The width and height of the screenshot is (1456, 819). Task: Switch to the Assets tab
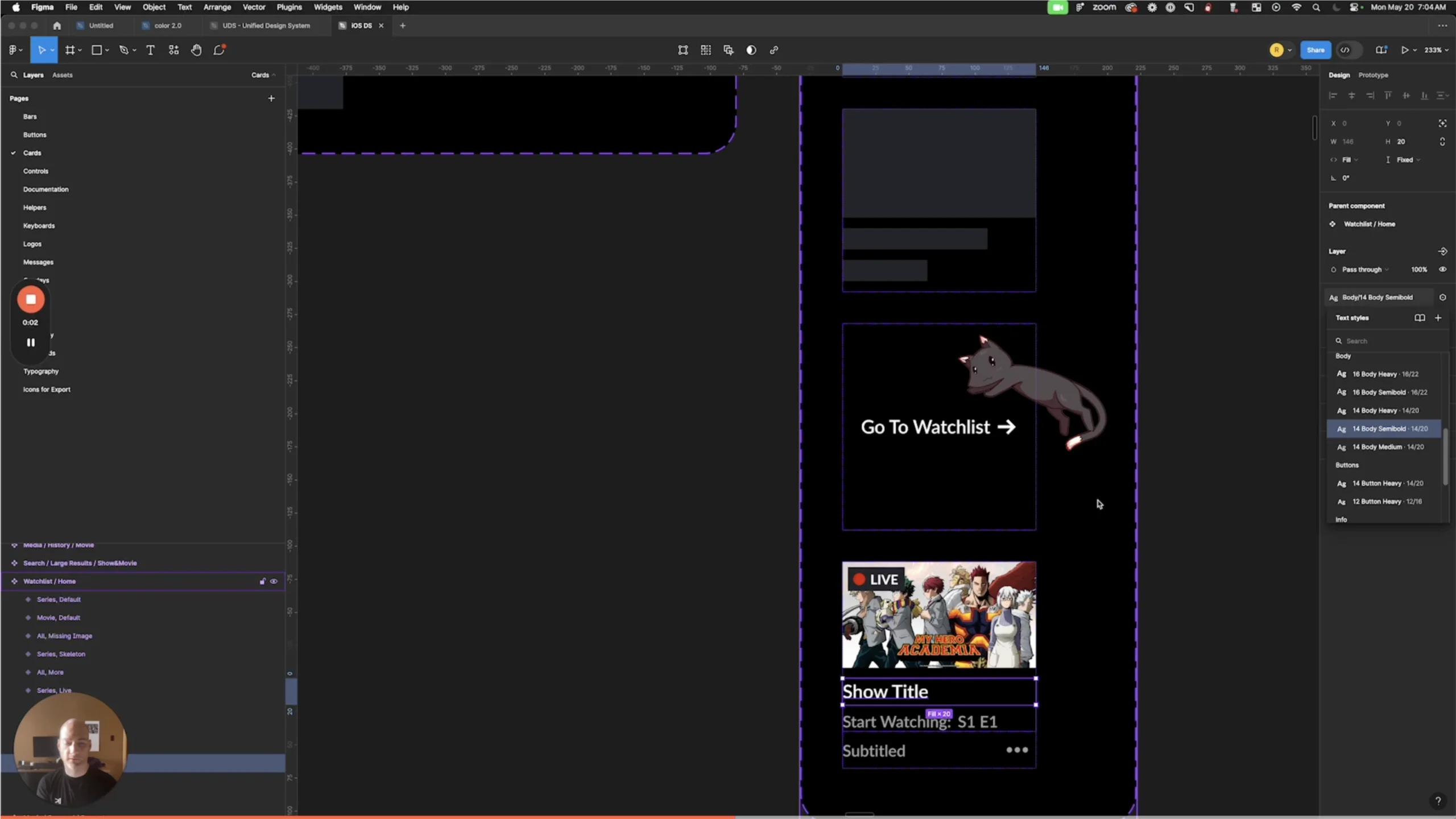coord(62,75)
